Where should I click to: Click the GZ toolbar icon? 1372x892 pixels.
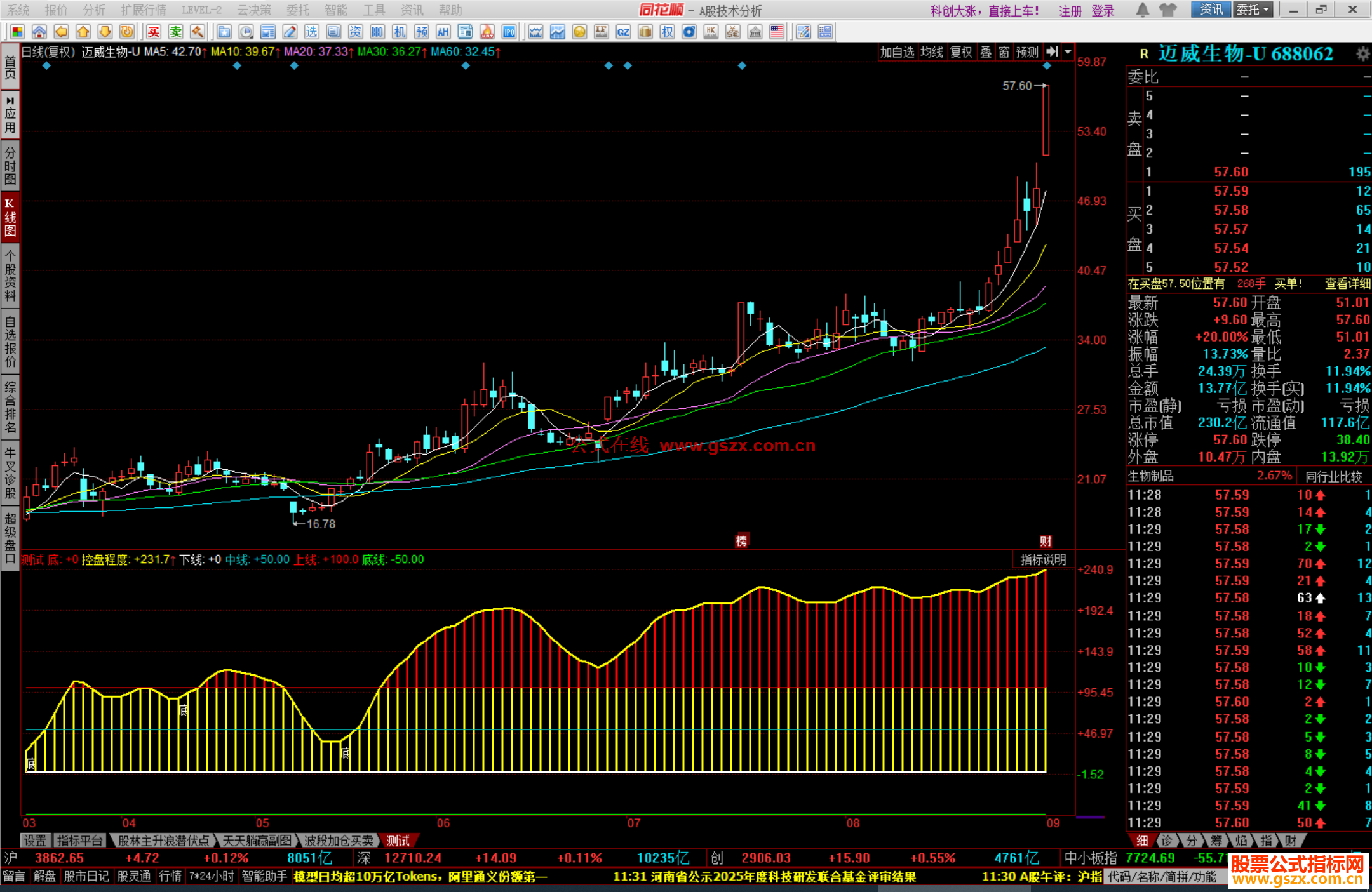tap(623, 32)
